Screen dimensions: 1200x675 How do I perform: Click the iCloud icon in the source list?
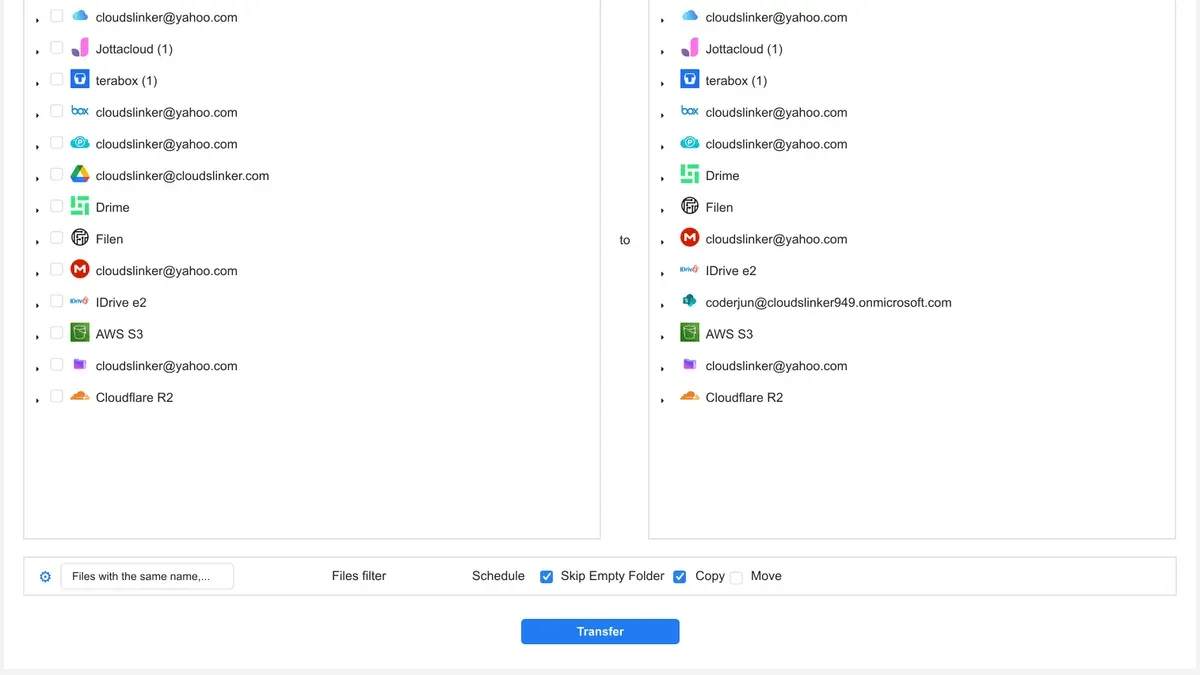(80, 16)
